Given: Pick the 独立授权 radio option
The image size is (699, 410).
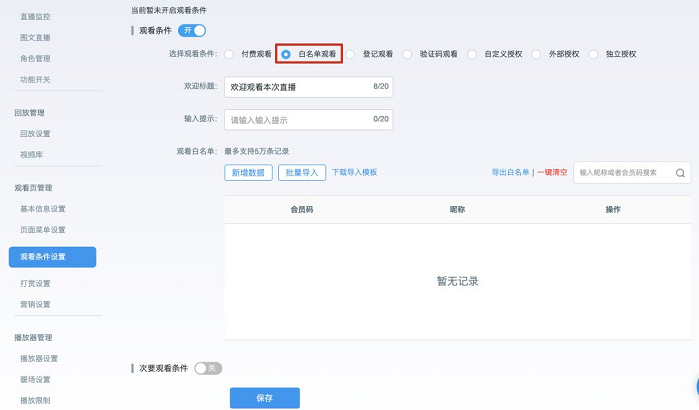Looking at the screenshot, I should pyautogui.click(x=594, y=54).
